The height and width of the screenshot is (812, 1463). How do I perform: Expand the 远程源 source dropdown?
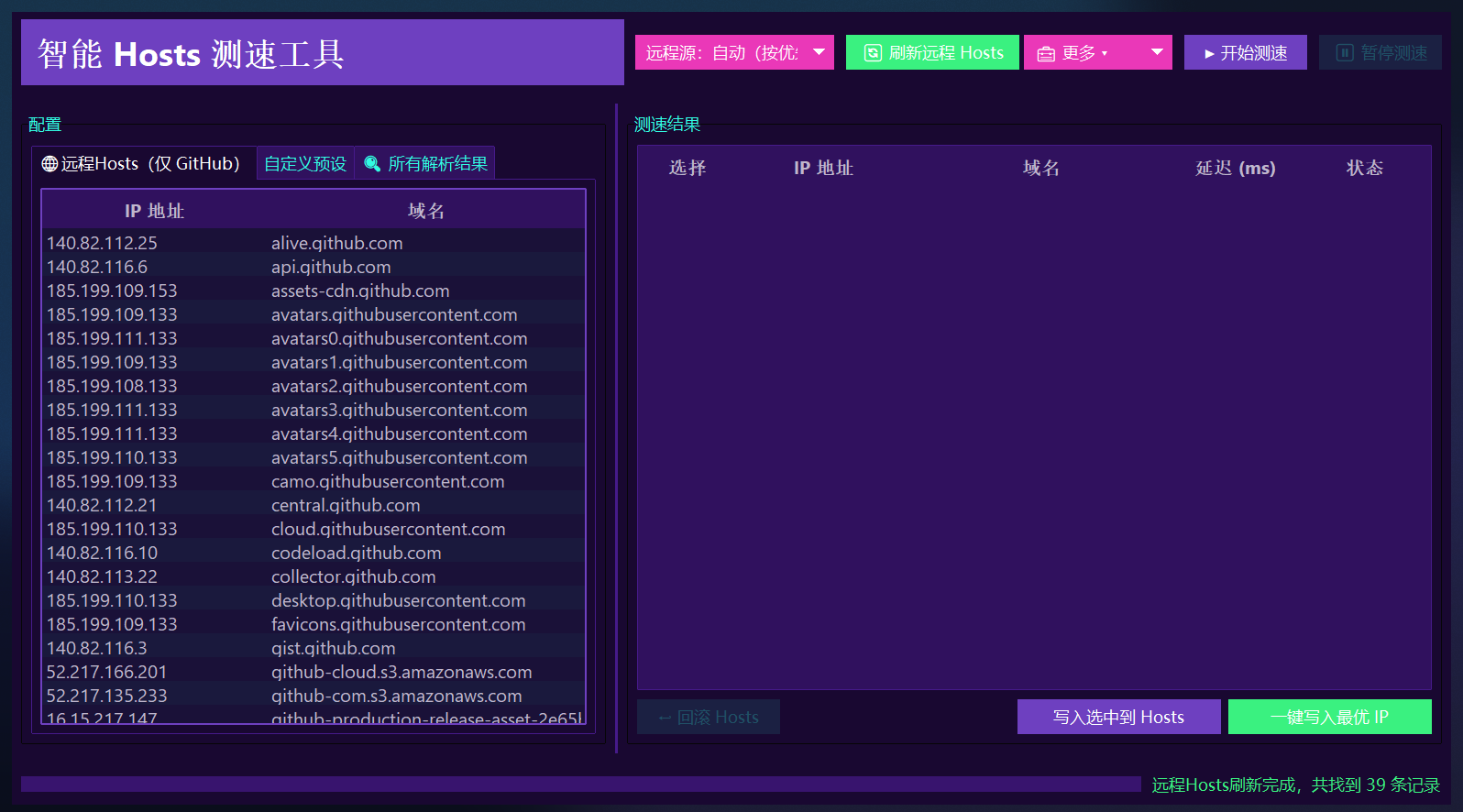coord(819,52)
